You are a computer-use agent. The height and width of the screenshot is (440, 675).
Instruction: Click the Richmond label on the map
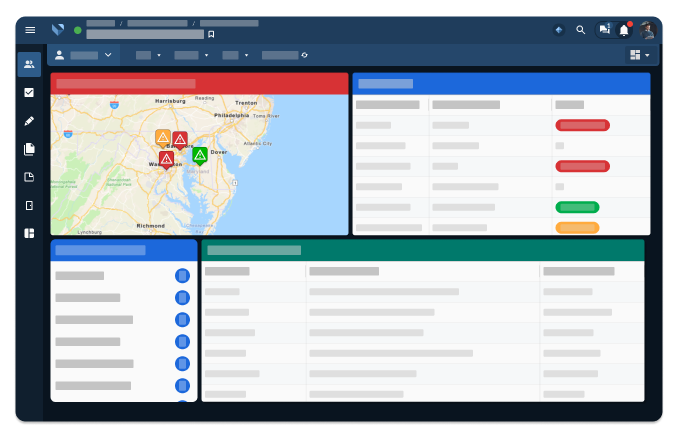[151, 226]
